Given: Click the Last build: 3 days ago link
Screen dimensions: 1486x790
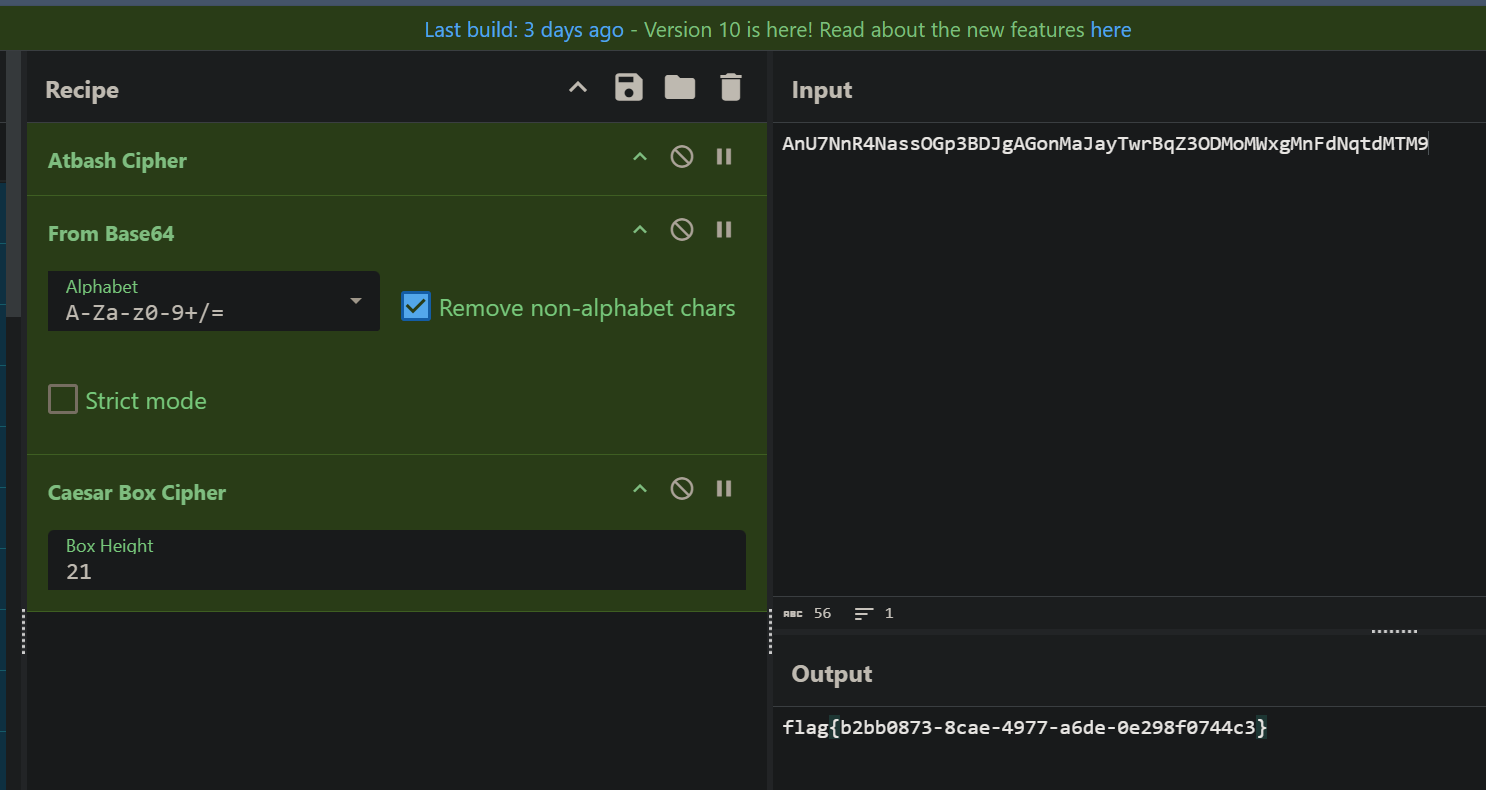Looking at the screenshot, I should [x=523, y=30].
